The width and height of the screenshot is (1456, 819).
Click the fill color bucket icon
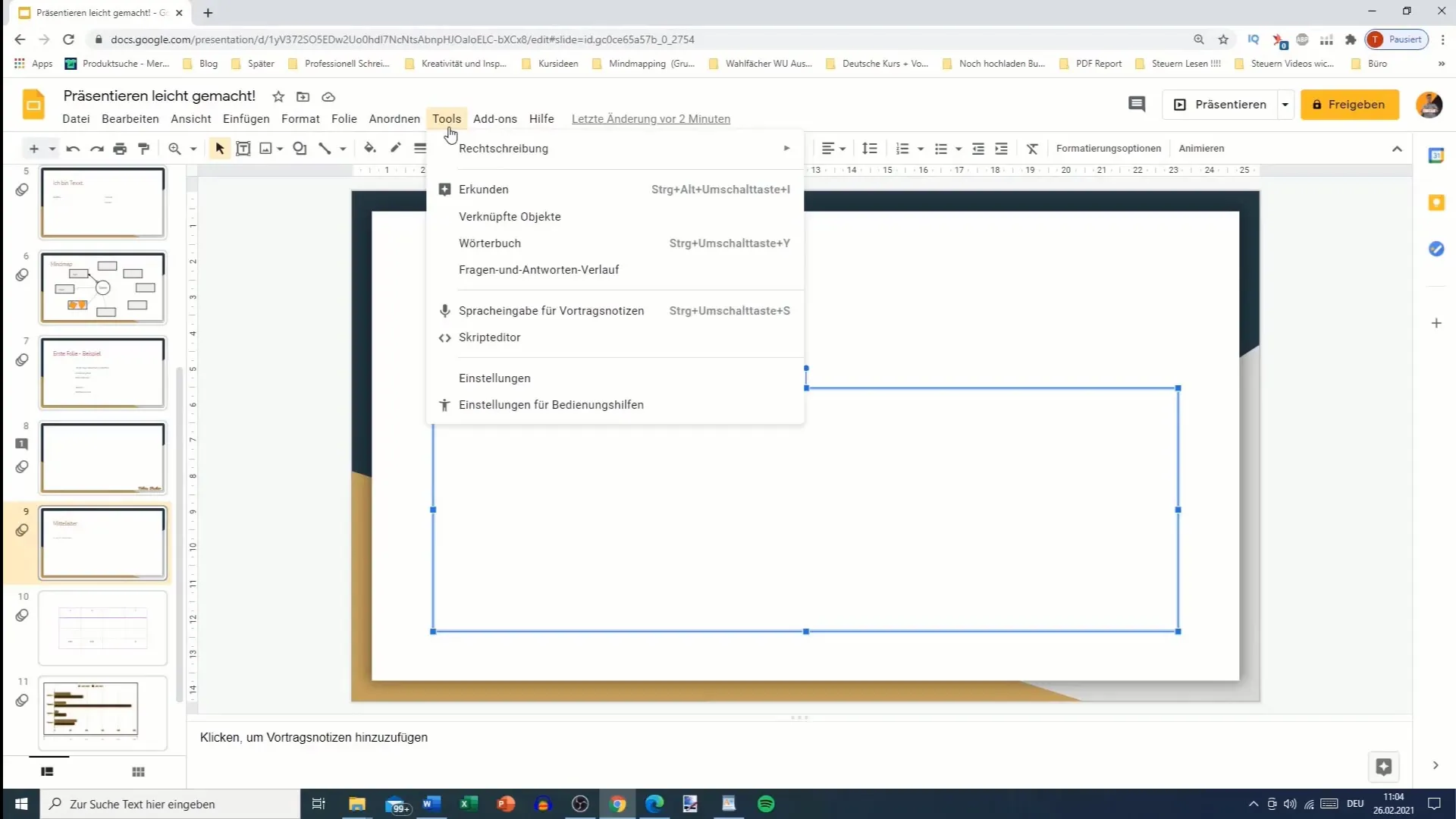click(x=370, y=148)
